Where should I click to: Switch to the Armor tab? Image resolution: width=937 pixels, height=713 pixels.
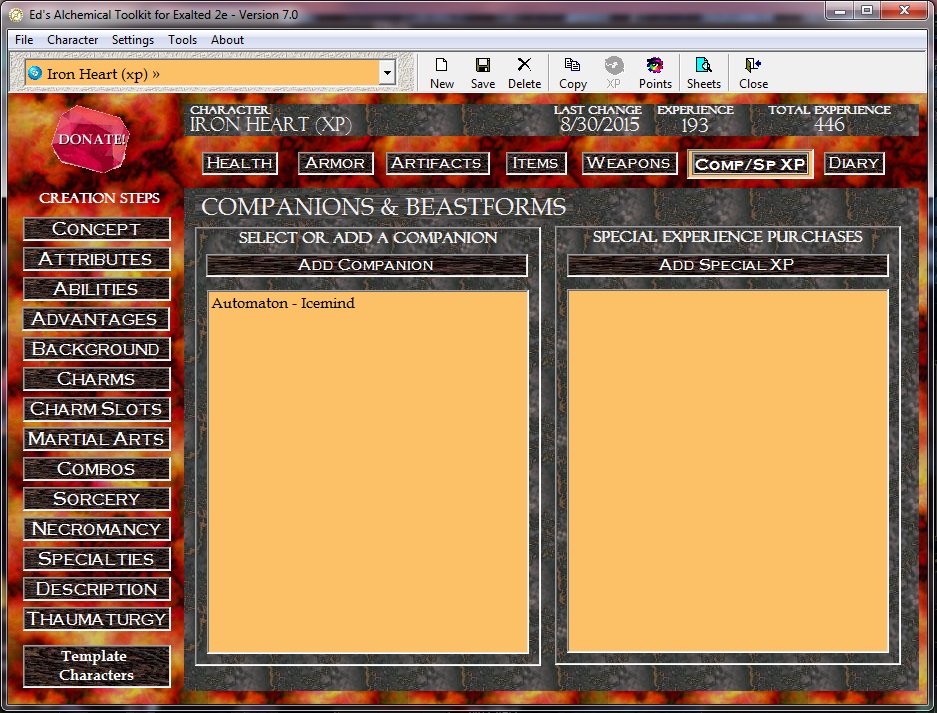pos(335,163)
